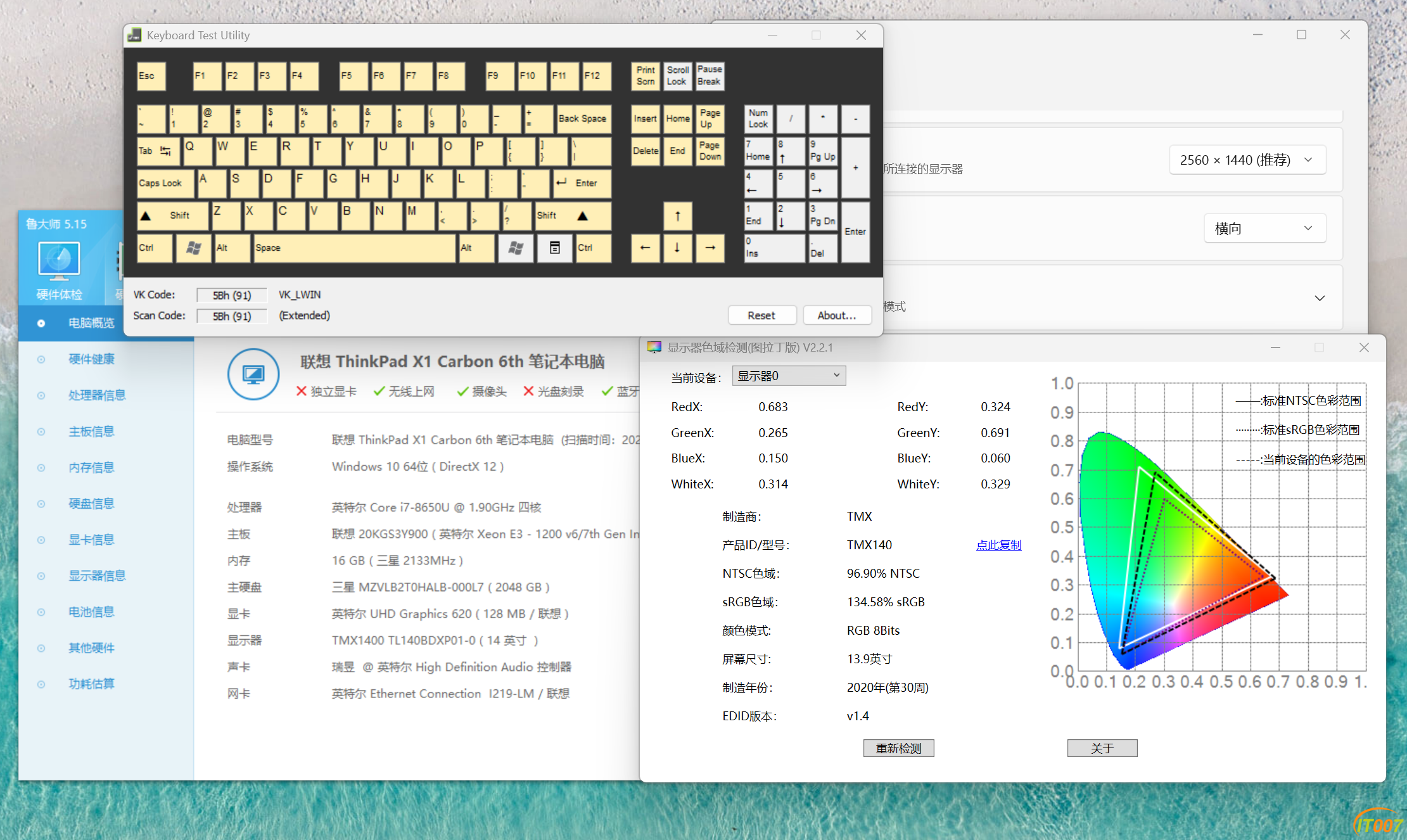Viewport: 1407px width, 840px height.
Task: Click the context menu key icon
Action: click(554, 248)
